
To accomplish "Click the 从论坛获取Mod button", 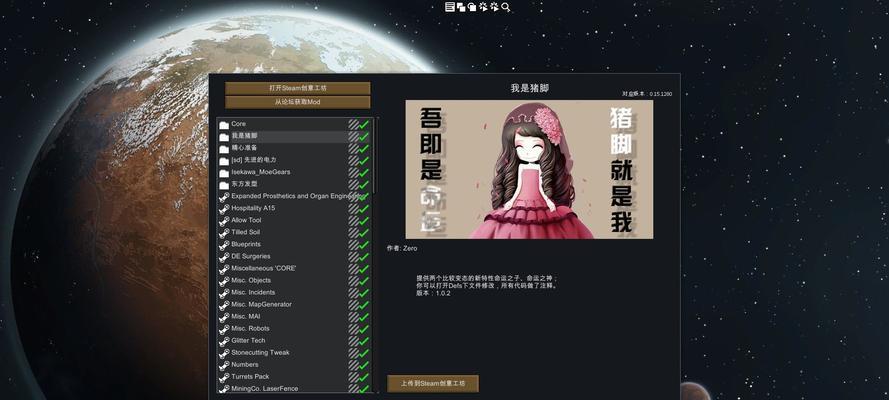I will pos(297,102).
